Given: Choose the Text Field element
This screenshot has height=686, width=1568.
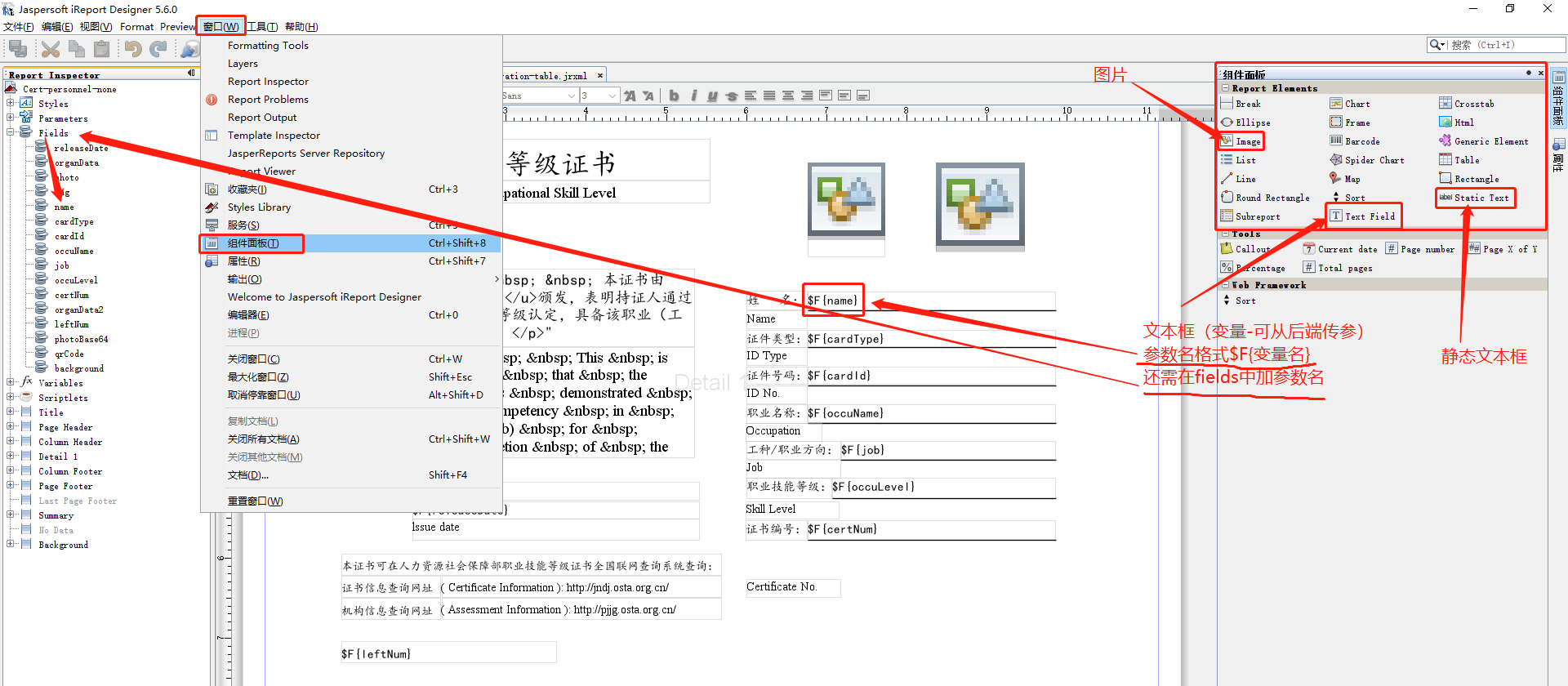Looking at the screenshot, I should [x=1362, y=216].
